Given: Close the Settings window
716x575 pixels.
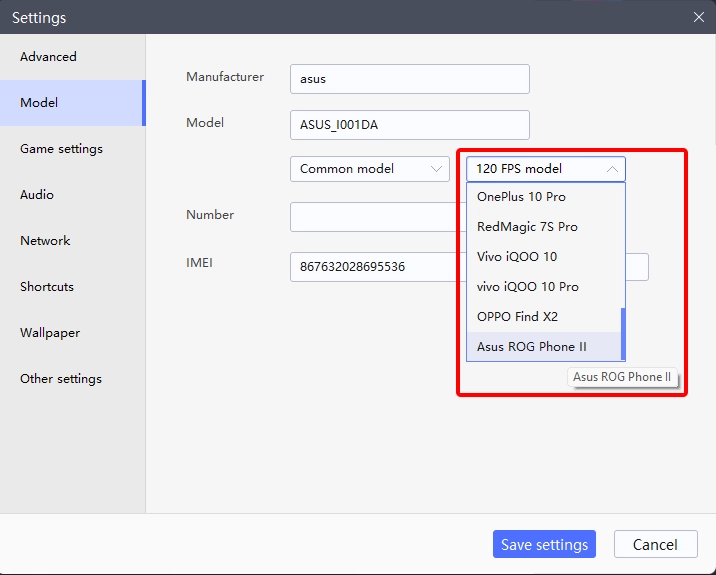Looking at the screenshot, I should pos(699,17).
